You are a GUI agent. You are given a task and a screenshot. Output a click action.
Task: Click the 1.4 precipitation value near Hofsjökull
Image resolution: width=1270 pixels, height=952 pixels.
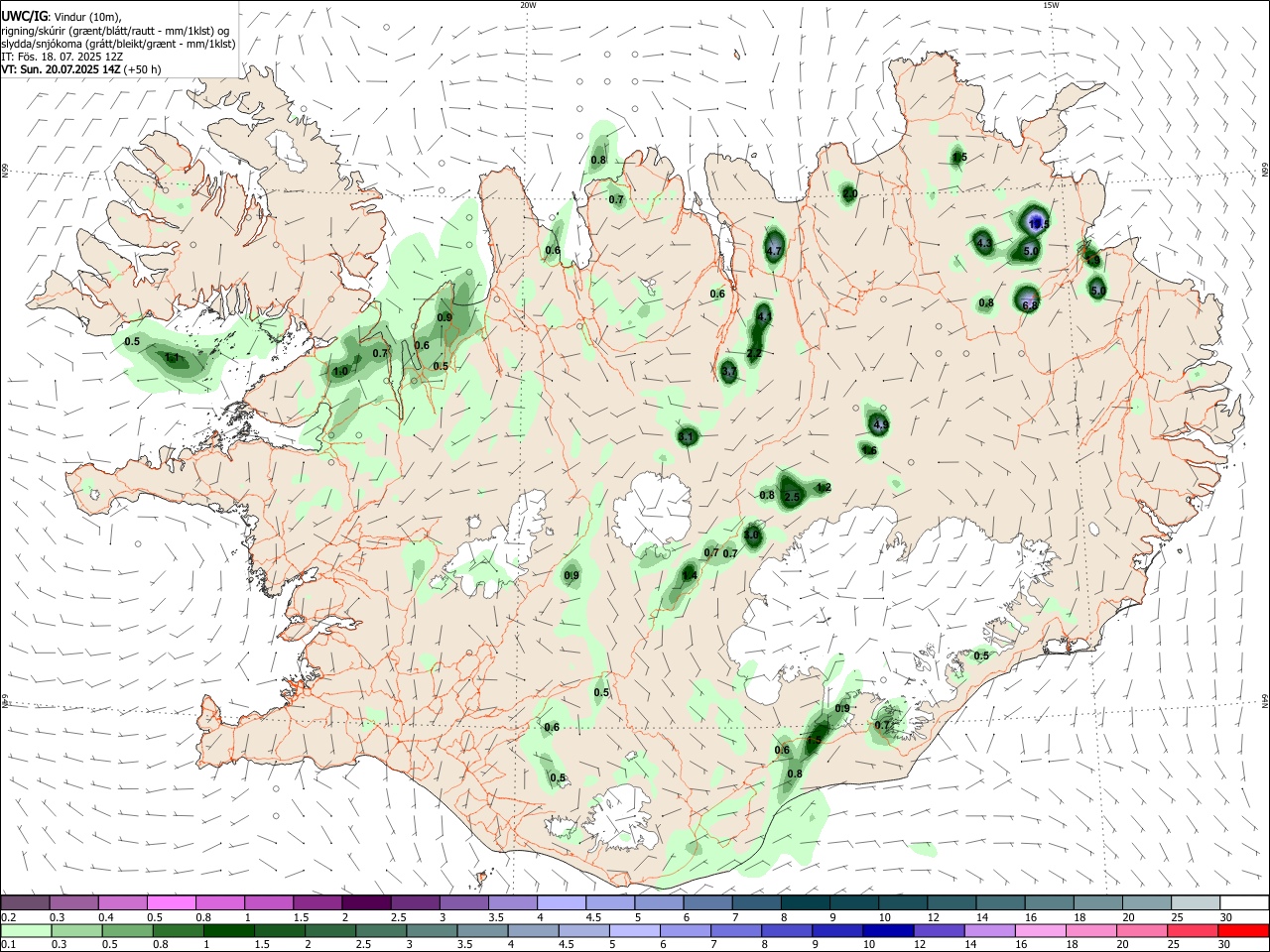690,575
